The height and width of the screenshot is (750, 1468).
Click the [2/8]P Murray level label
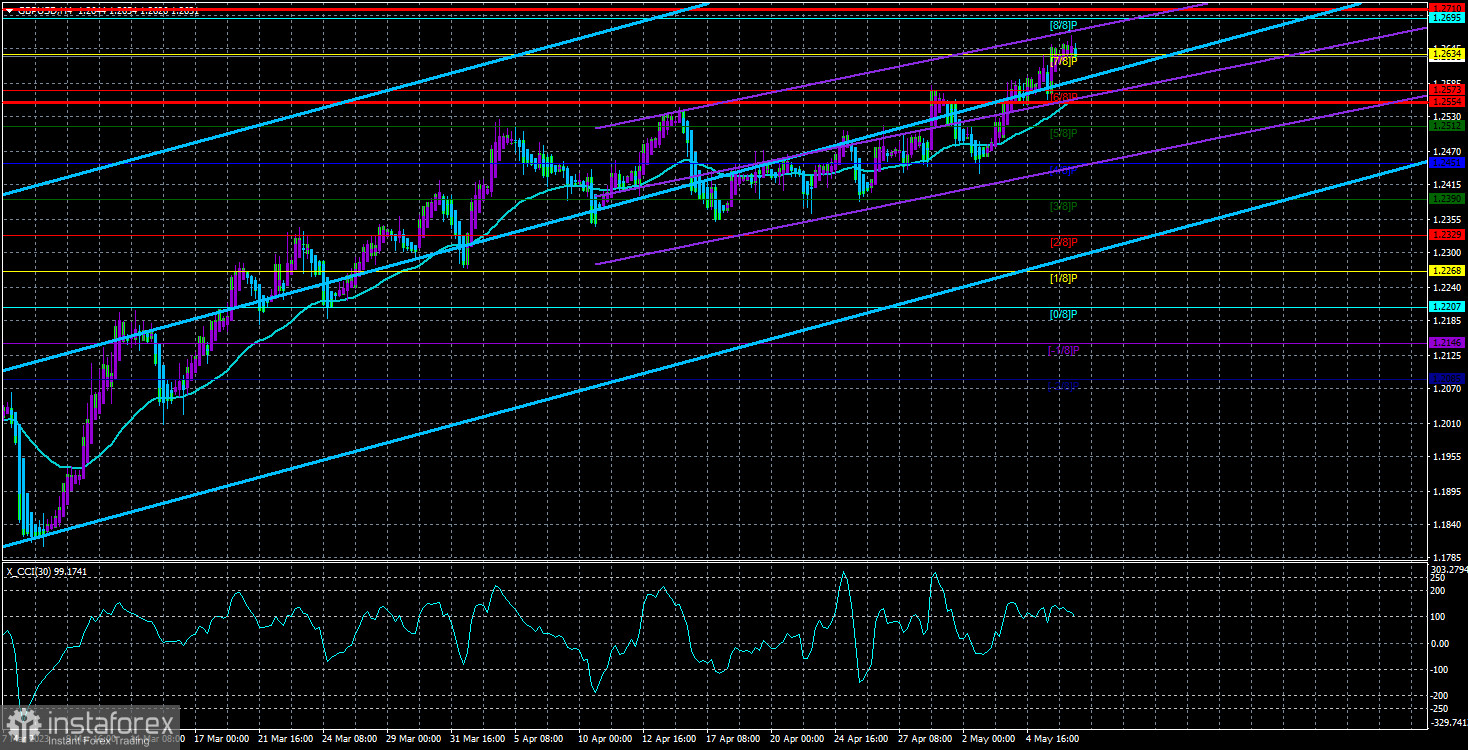(x=1063, y=242)
